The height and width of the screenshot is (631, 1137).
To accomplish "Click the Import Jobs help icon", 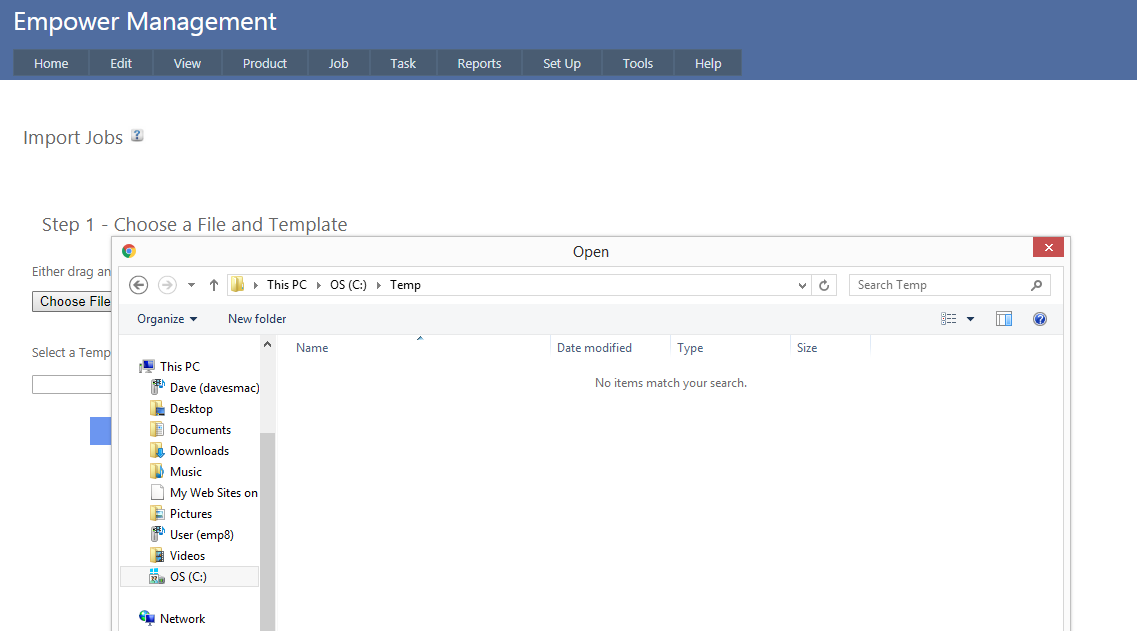I will pyautogui.click(x=137, y=136).
